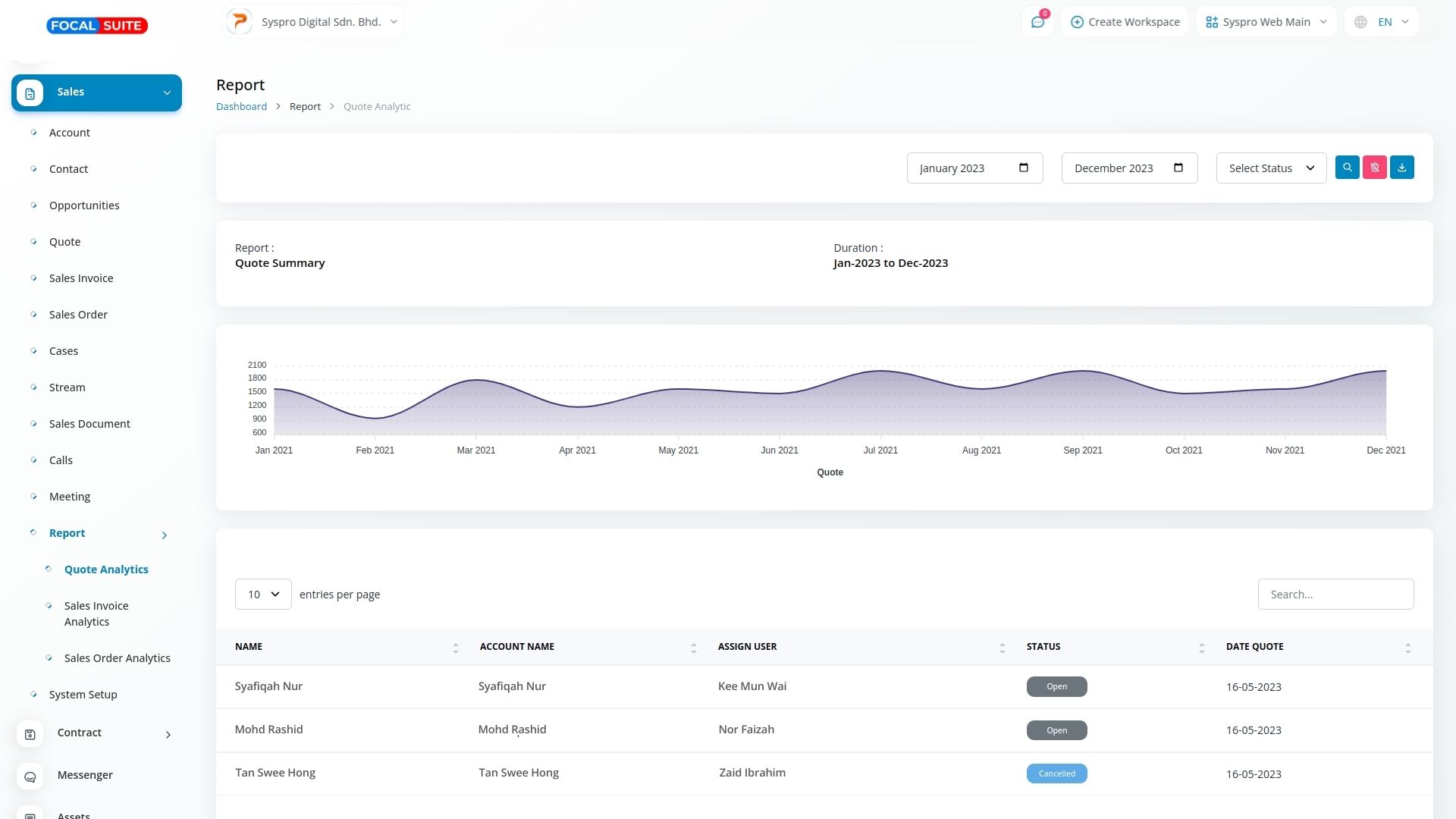Open the entries per page dropdown

pos(263,595)
